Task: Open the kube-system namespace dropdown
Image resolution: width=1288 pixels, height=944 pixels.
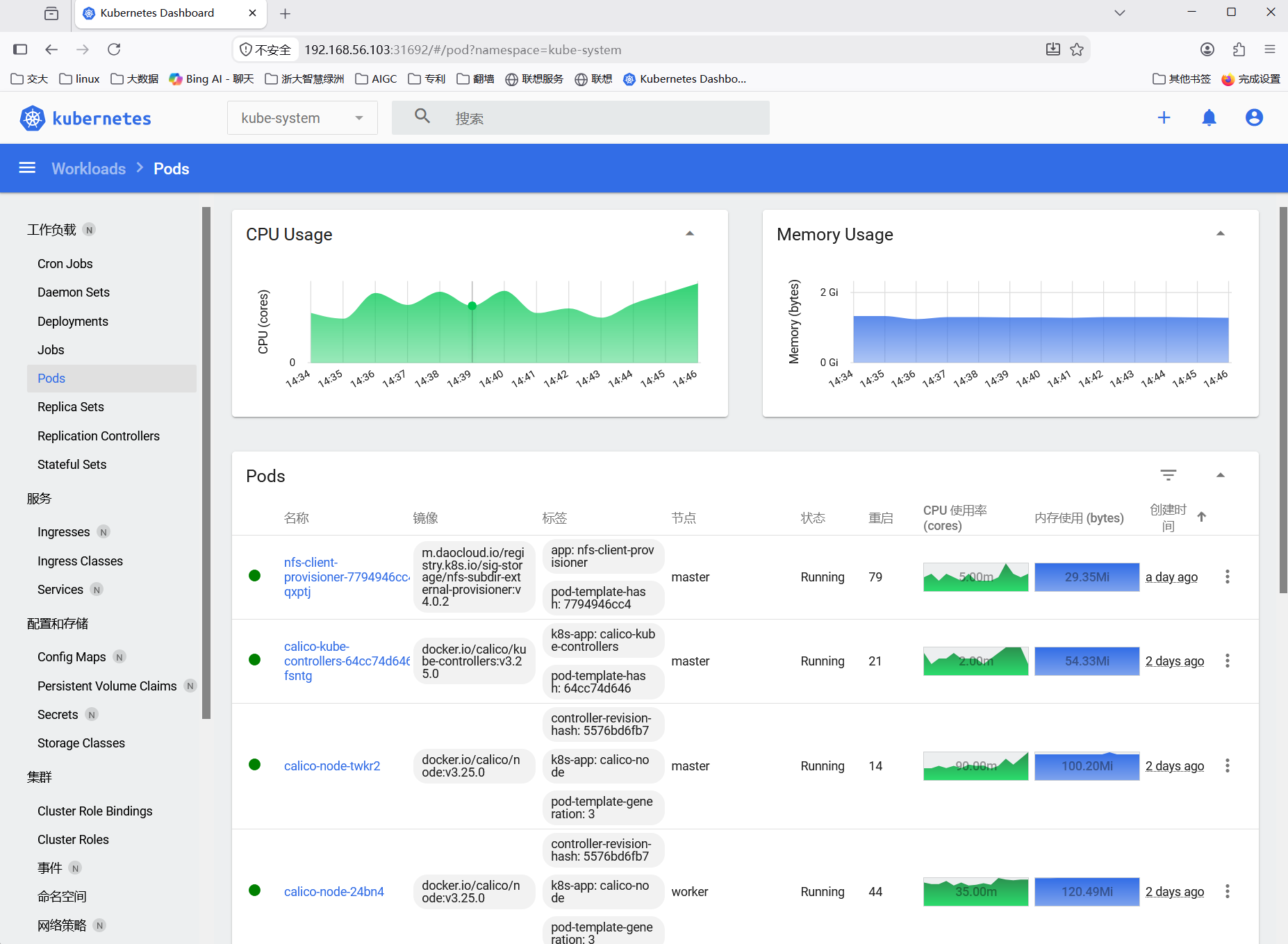Action: pos(302,118)
